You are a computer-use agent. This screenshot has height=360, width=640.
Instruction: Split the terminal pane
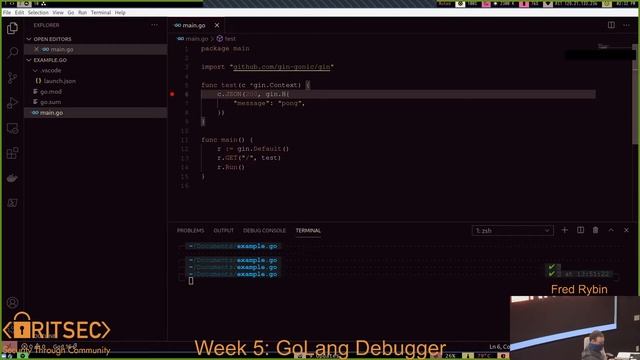[580, 230]
